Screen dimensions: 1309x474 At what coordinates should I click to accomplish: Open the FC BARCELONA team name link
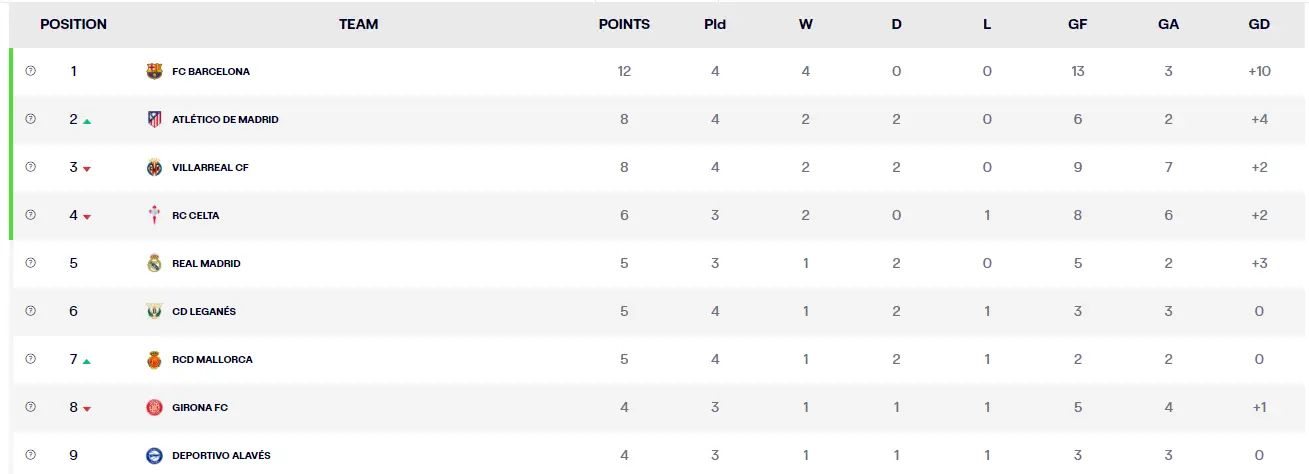tap(211, 72)
